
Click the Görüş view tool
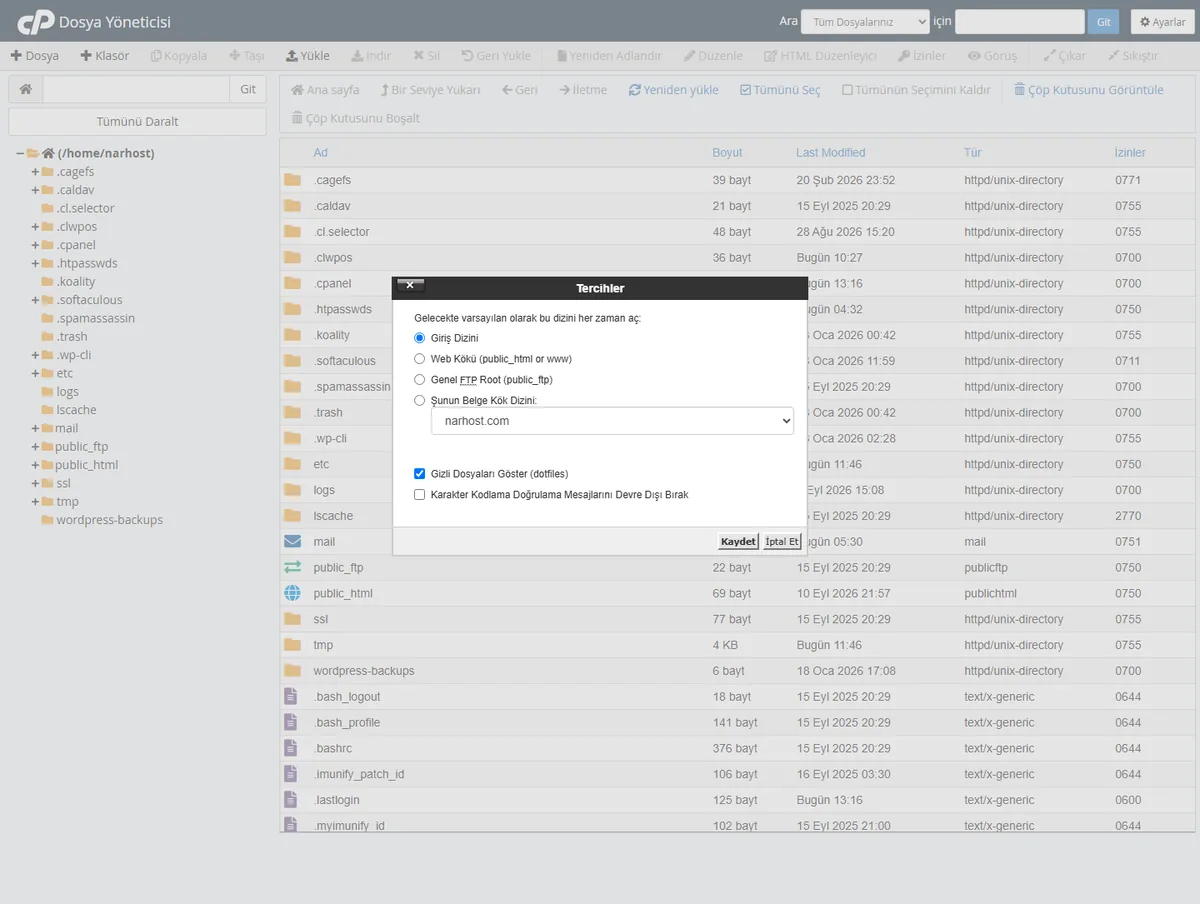point(993,56)
